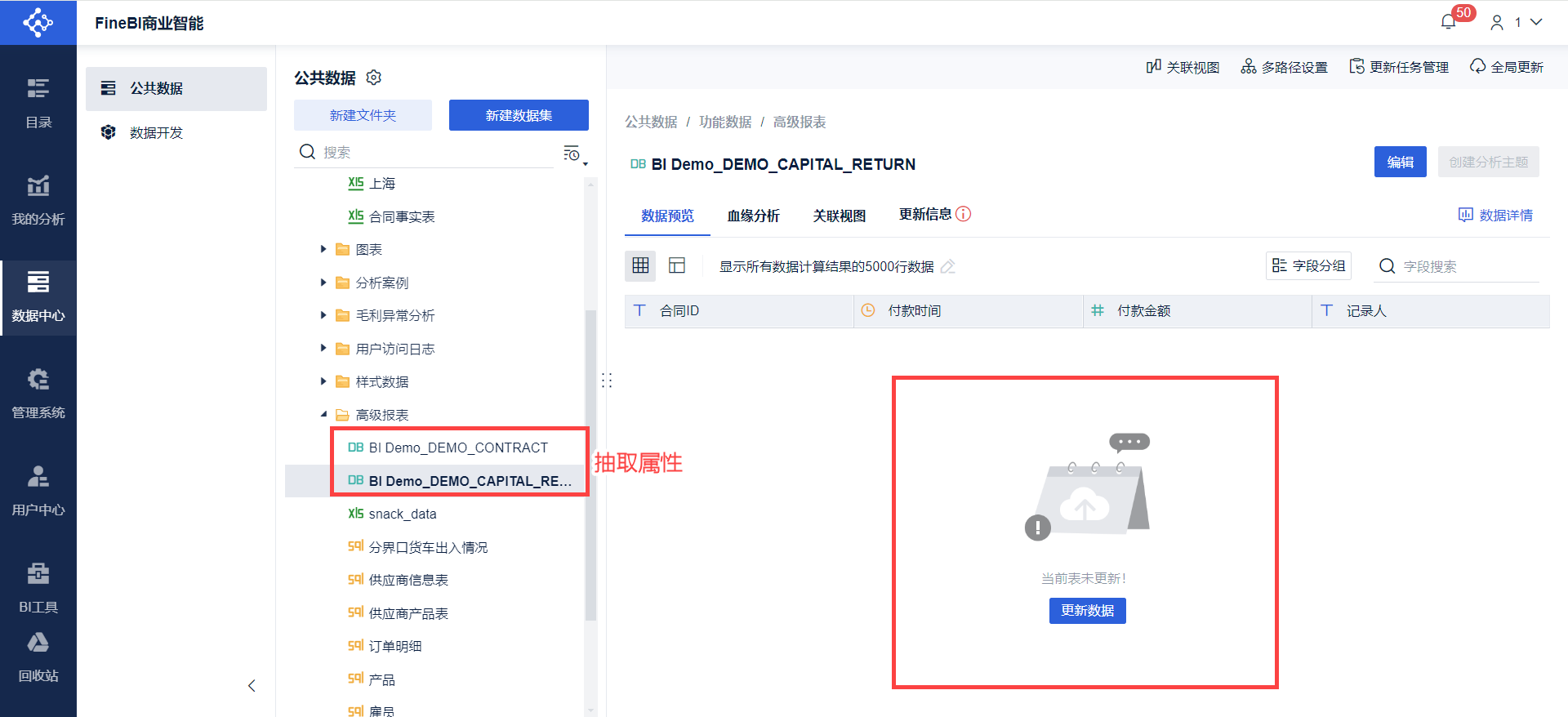Select BI Demo_DEMO_CONTRACT table
Image resolution: width=1568 pixels, height=717 pixels.
coord(458,448)
